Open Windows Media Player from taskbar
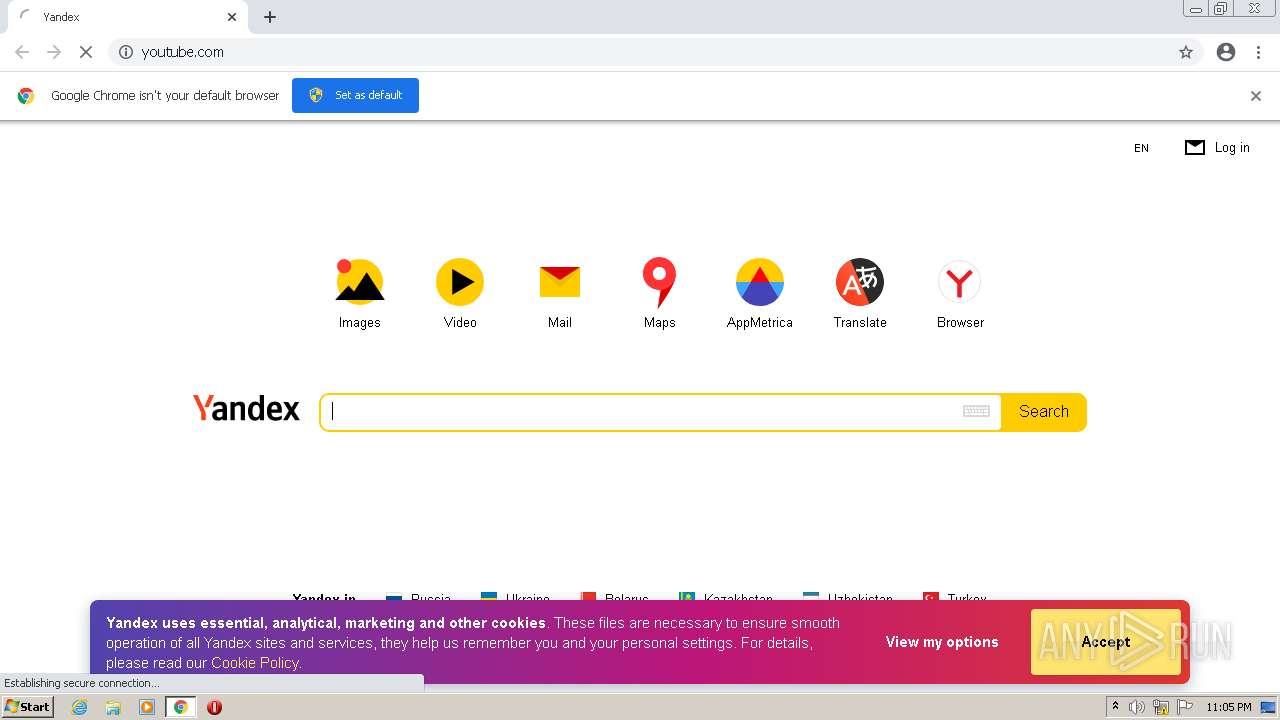Viewport: 1280px width, 720px height. coord(147,707)
